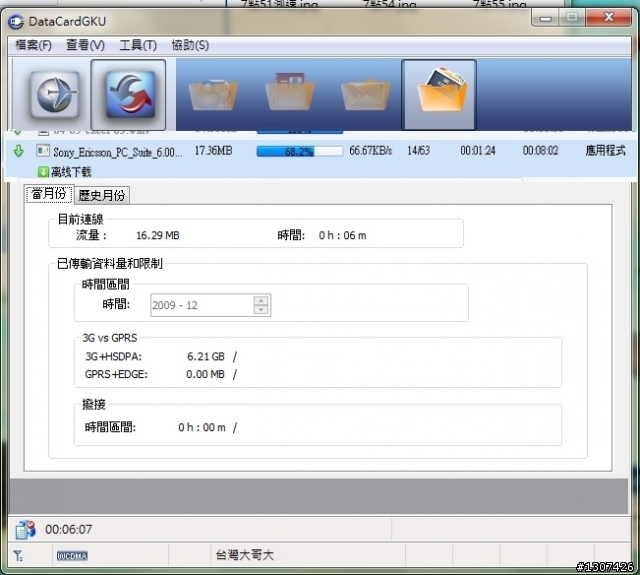Click the 离线下载 green icon
The image size is (640, 575).
[43, 172]
